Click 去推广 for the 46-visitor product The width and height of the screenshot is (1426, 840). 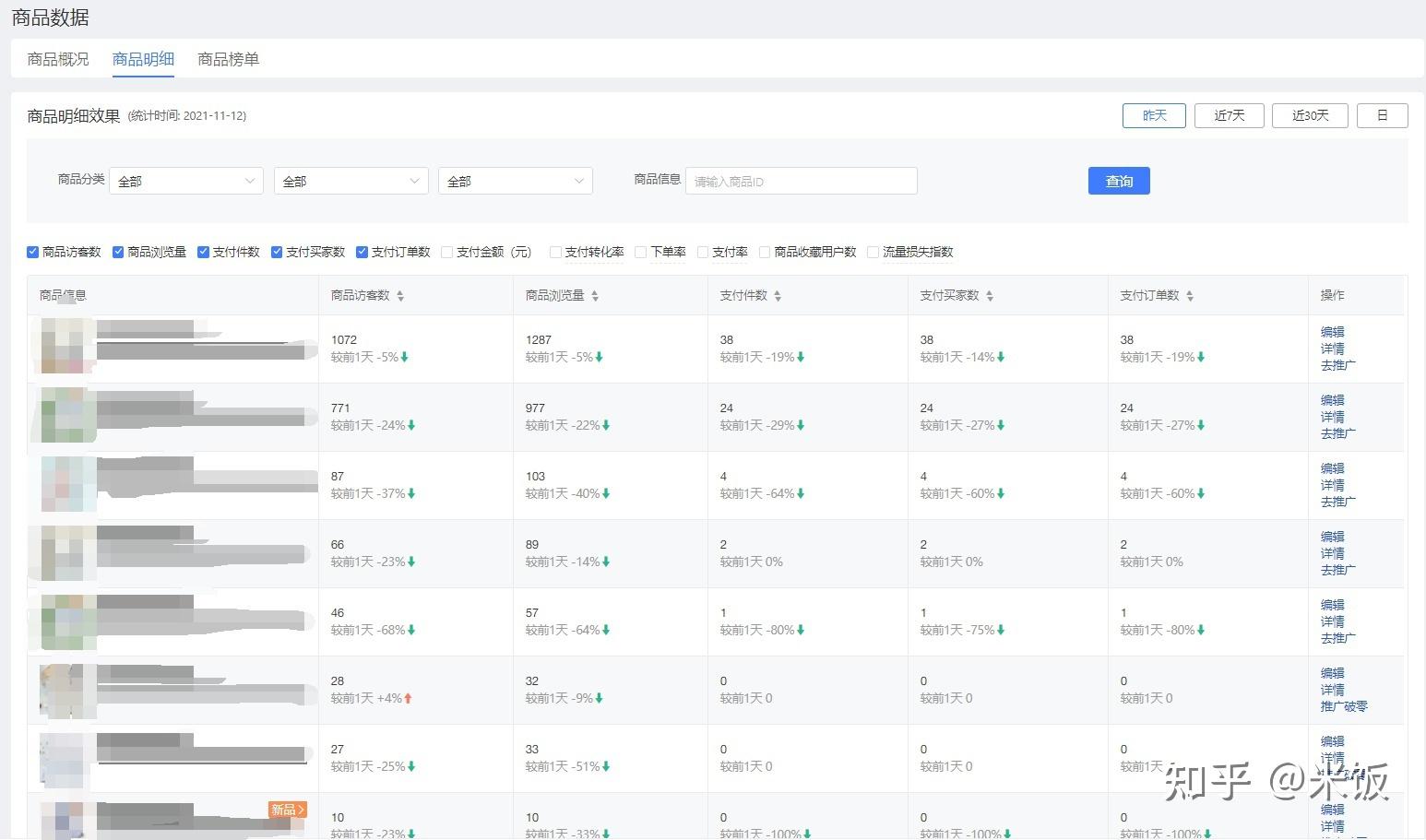(1337, 638)
